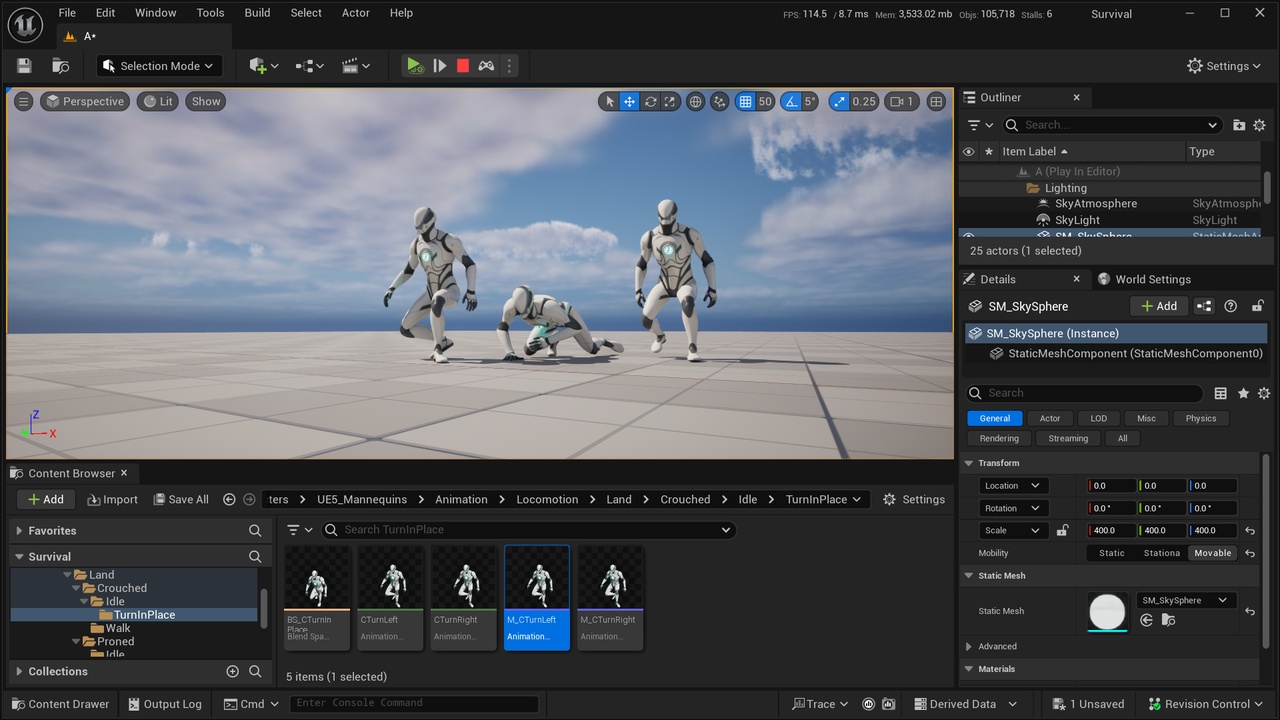Open the Blueprints toolbar dropdown icon
The width and height of the screenshot is (1280, 720).
click(310, 66)
